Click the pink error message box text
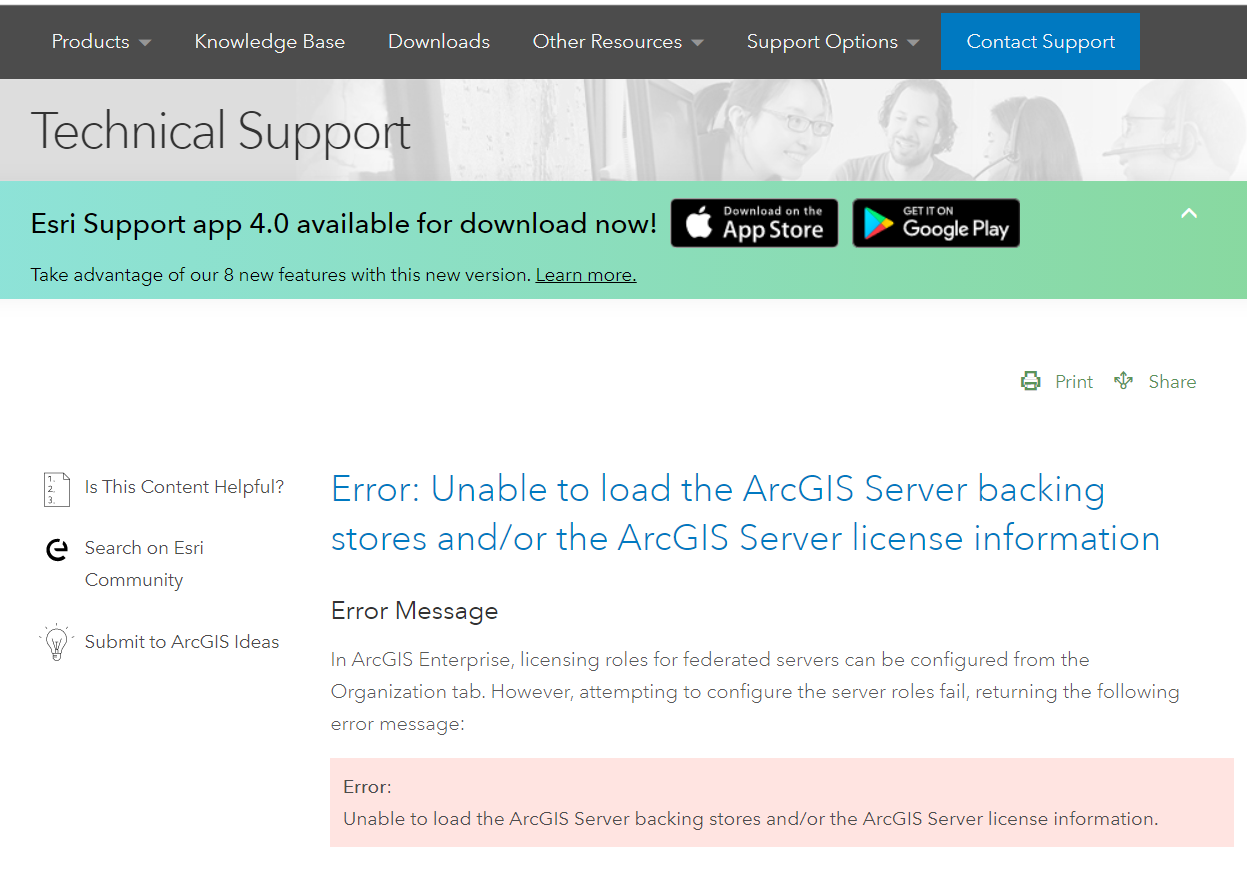This screenshot has height=873, width=1247. 750,803
